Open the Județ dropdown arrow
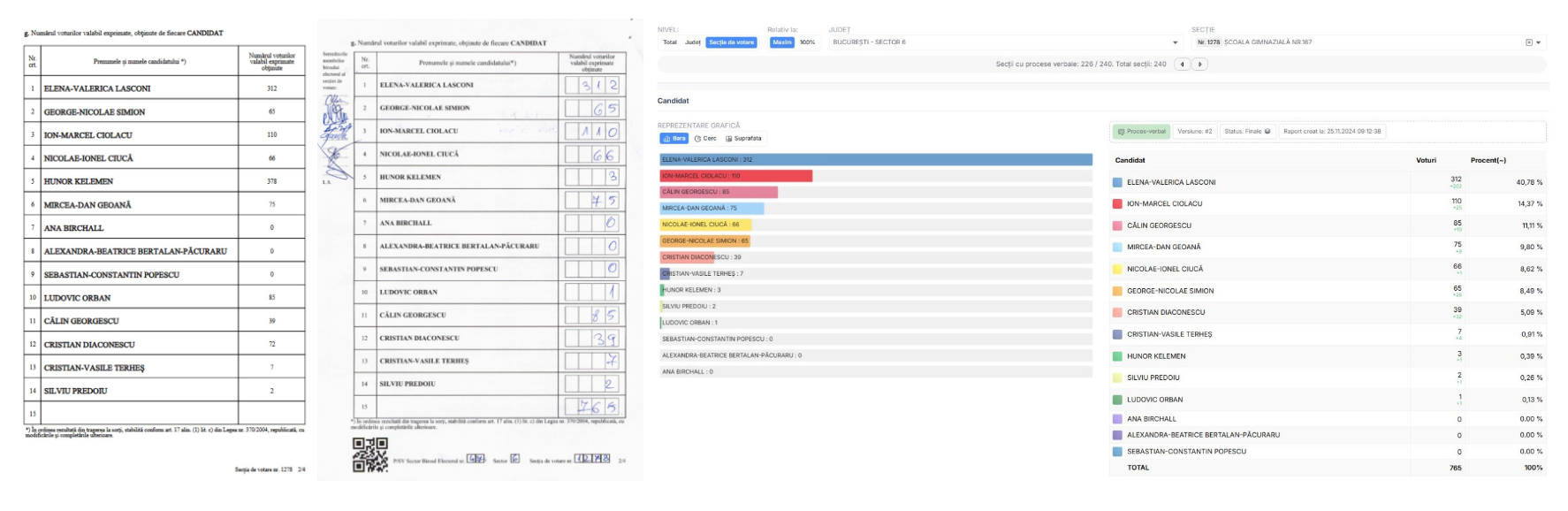 coord(1175,42)
